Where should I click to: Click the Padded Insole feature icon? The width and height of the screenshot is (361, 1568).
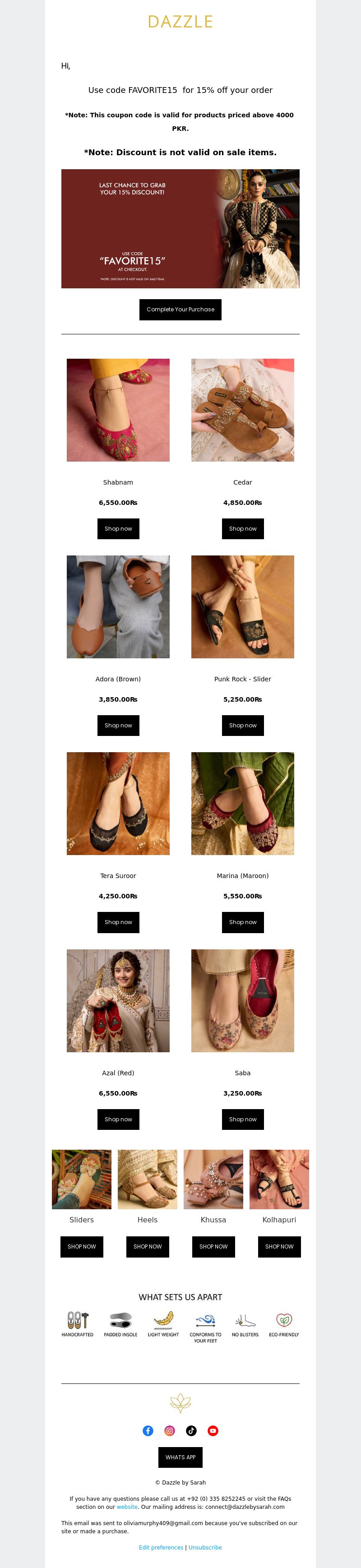(x=120, y=1320)
